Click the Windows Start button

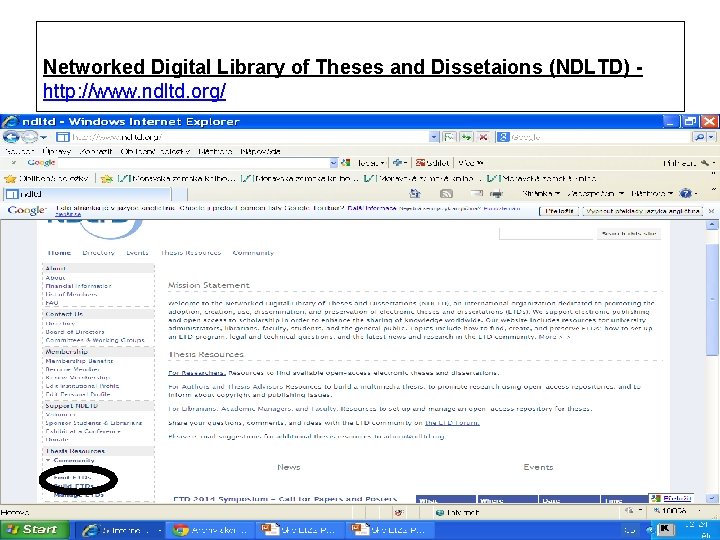[34, 529]
